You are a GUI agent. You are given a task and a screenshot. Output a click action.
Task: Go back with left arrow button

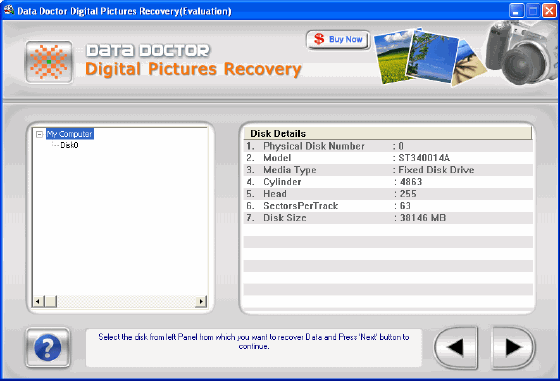coord(455,347)
